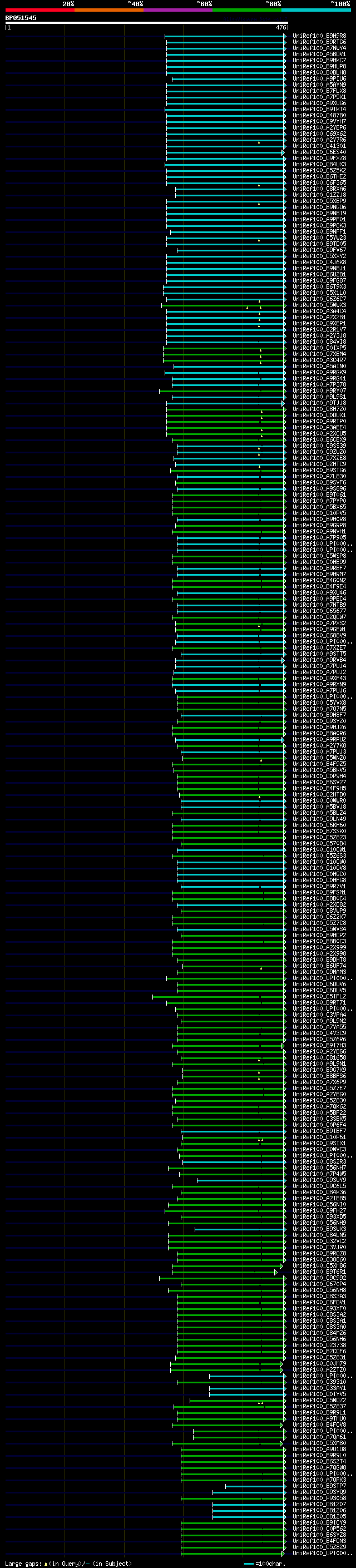This screenshot has height=1568, width=356.
Task: Open hit UniRef100_O48780
Action: (x=319, y=115)
